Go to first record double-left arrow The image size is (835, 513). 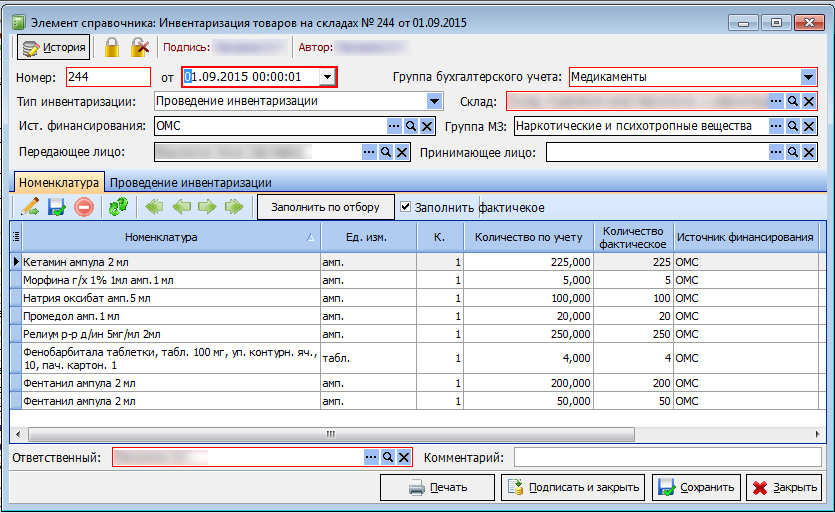[154, 207]
